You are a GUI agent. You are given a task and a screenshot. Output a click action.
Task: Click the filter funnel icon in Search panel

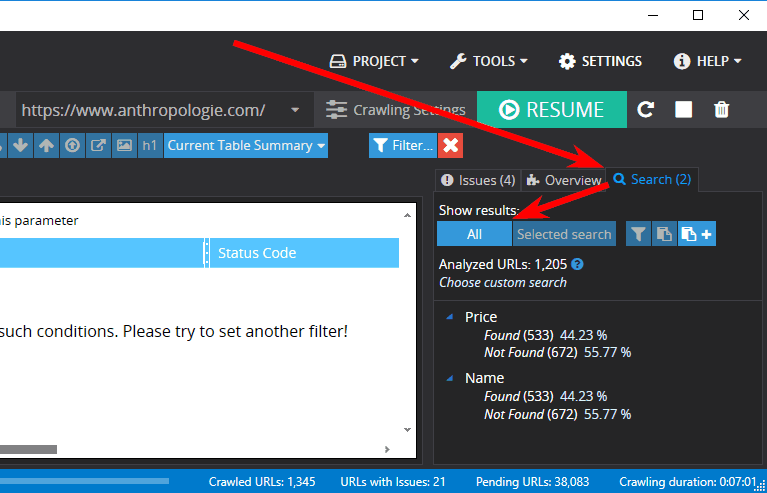(x=637, y=234)
